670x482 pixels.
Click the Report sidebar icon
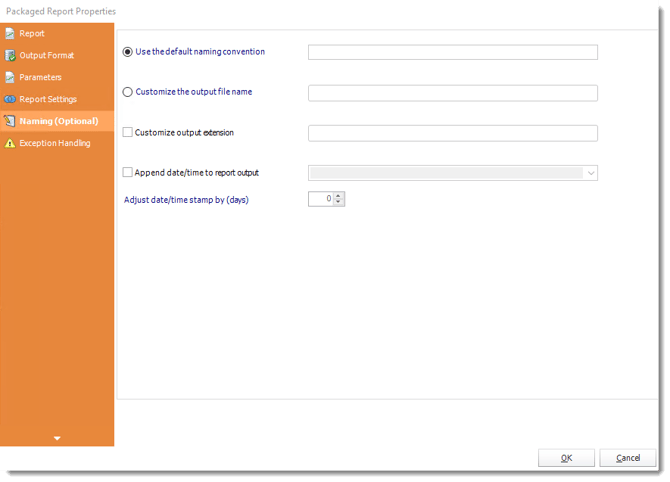coord(10,33)
